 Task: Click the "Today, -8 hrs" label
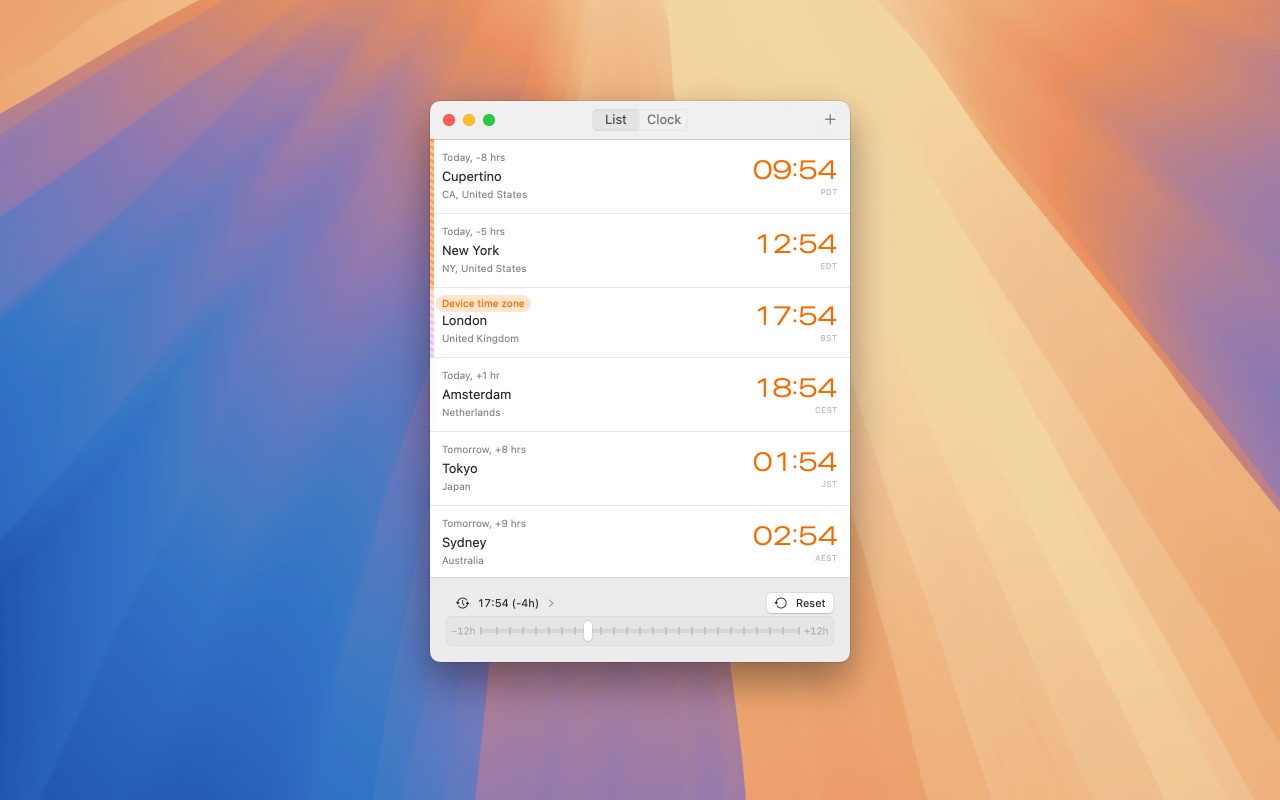(x=473, y=157)
